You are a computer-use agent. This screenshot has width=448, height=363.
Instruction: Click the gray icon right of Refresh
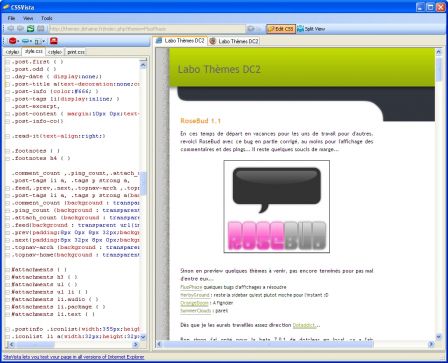pyautogui.click(x=41, y=29)
